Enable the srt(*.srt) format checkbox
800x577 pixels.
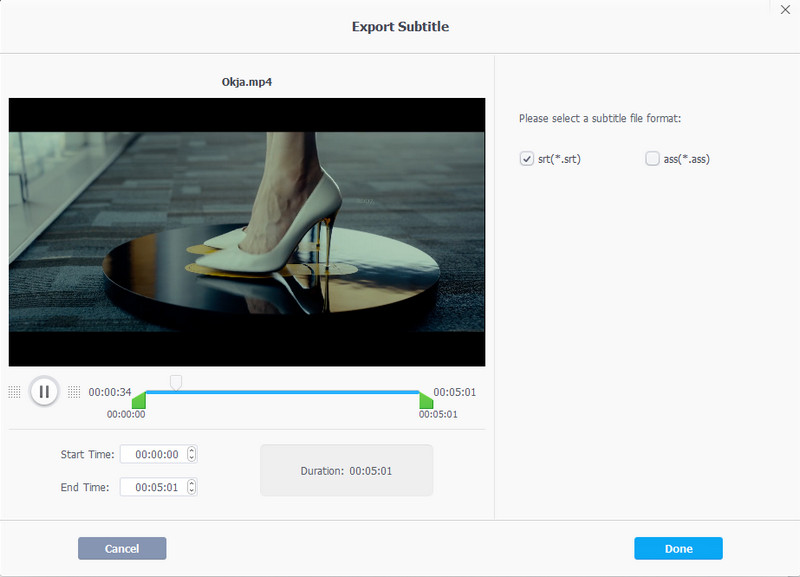[527, 159]
